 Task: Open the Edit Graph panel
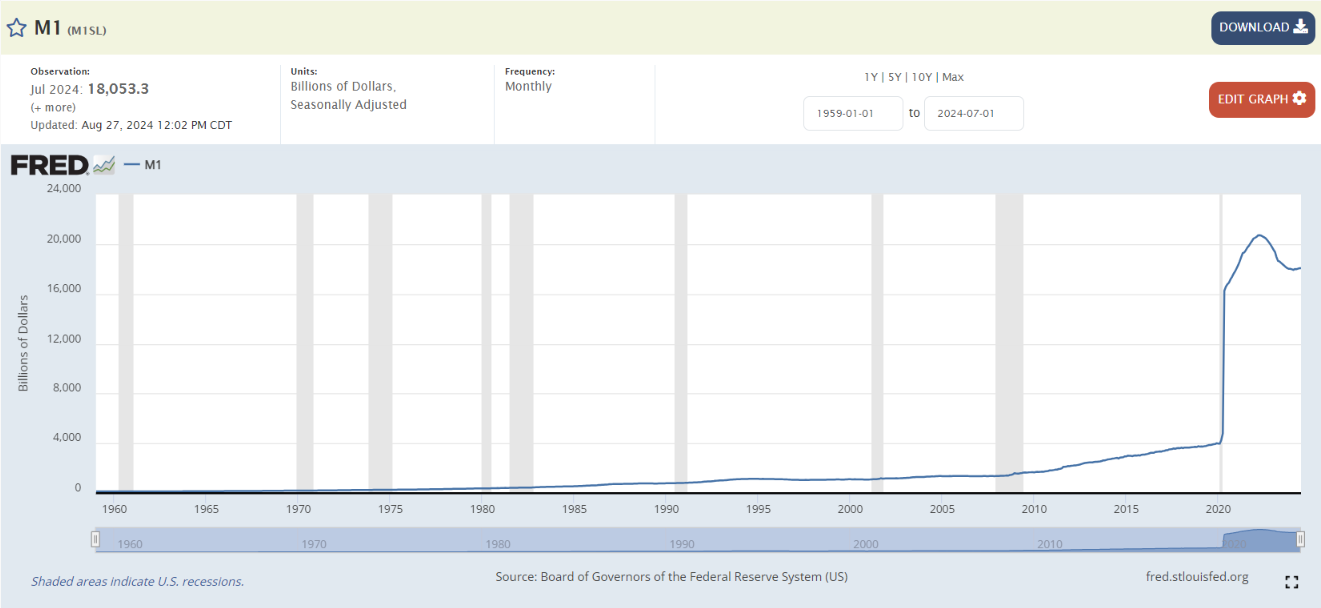1262,99
